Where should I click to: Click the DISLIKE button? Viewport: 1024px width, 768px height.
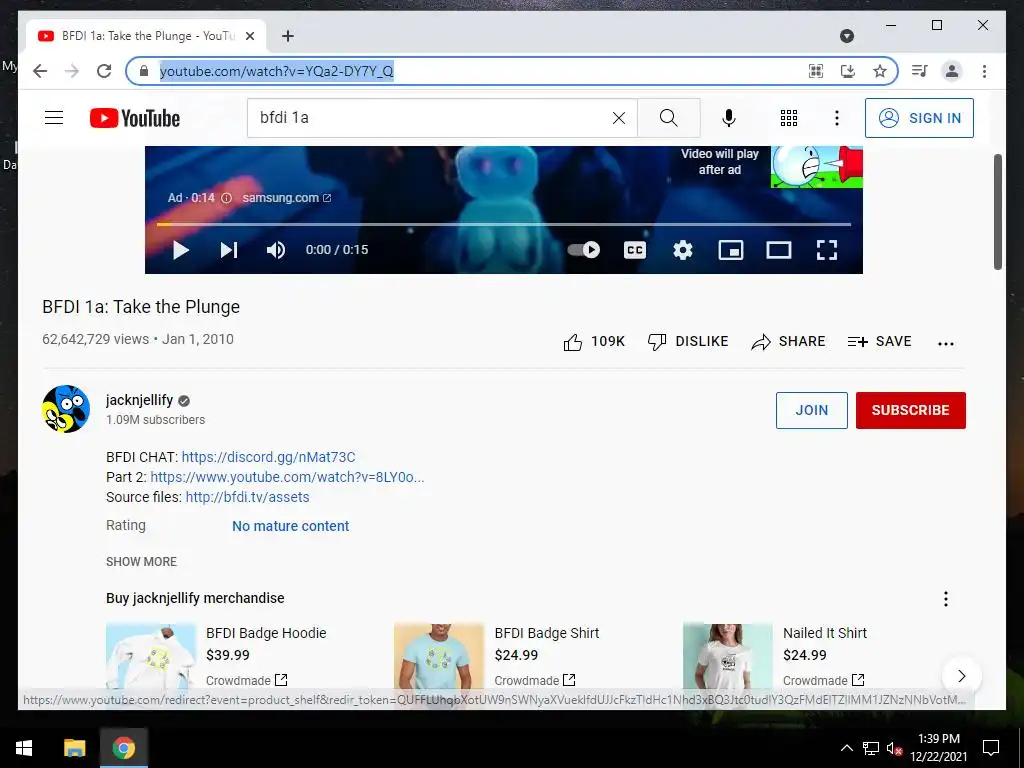[x=688, y=342]
